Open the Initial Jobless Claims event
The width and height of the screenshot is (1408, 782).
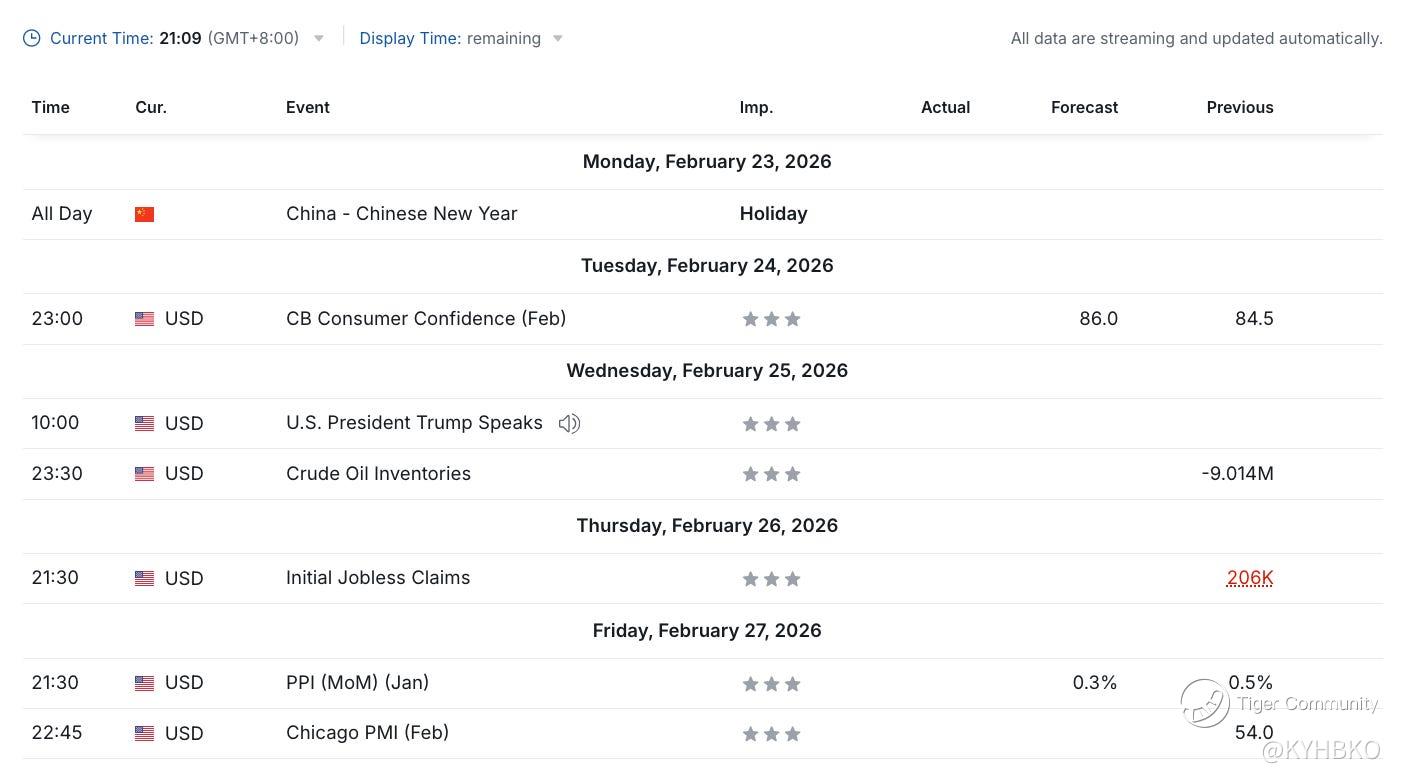378,577
